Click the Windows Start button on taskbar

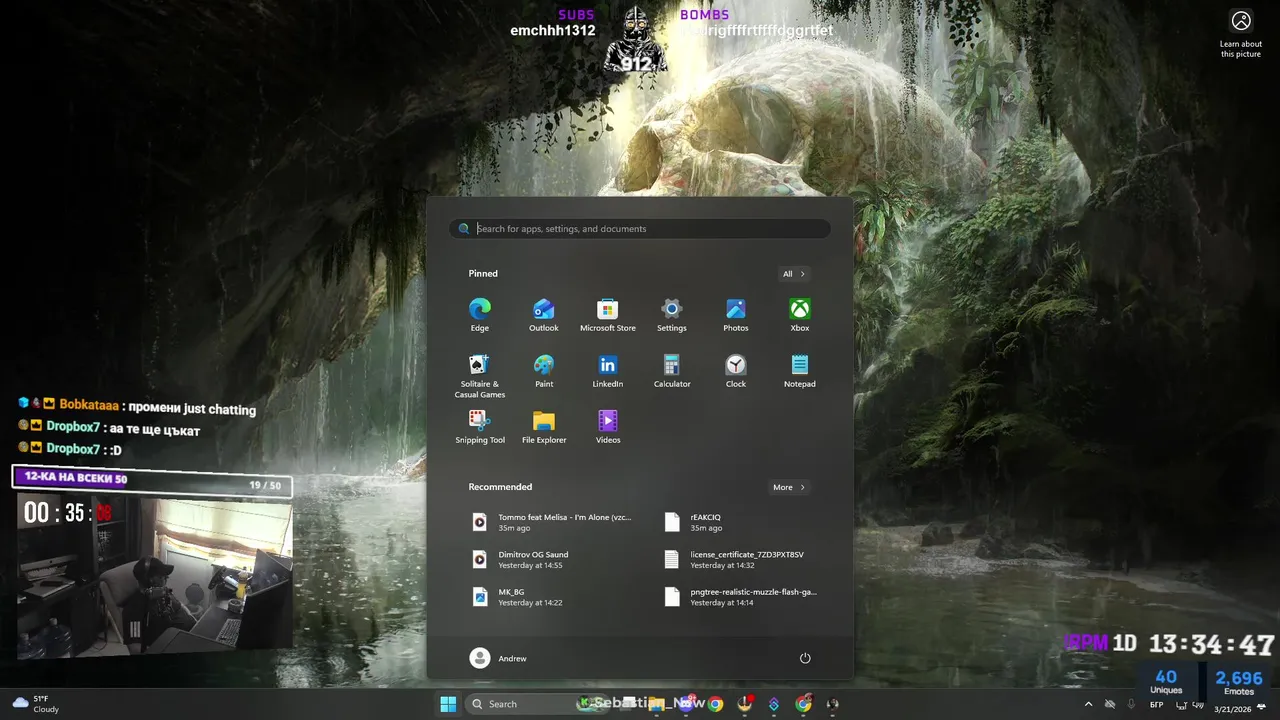pyautogui.click(x=448, y=704)
